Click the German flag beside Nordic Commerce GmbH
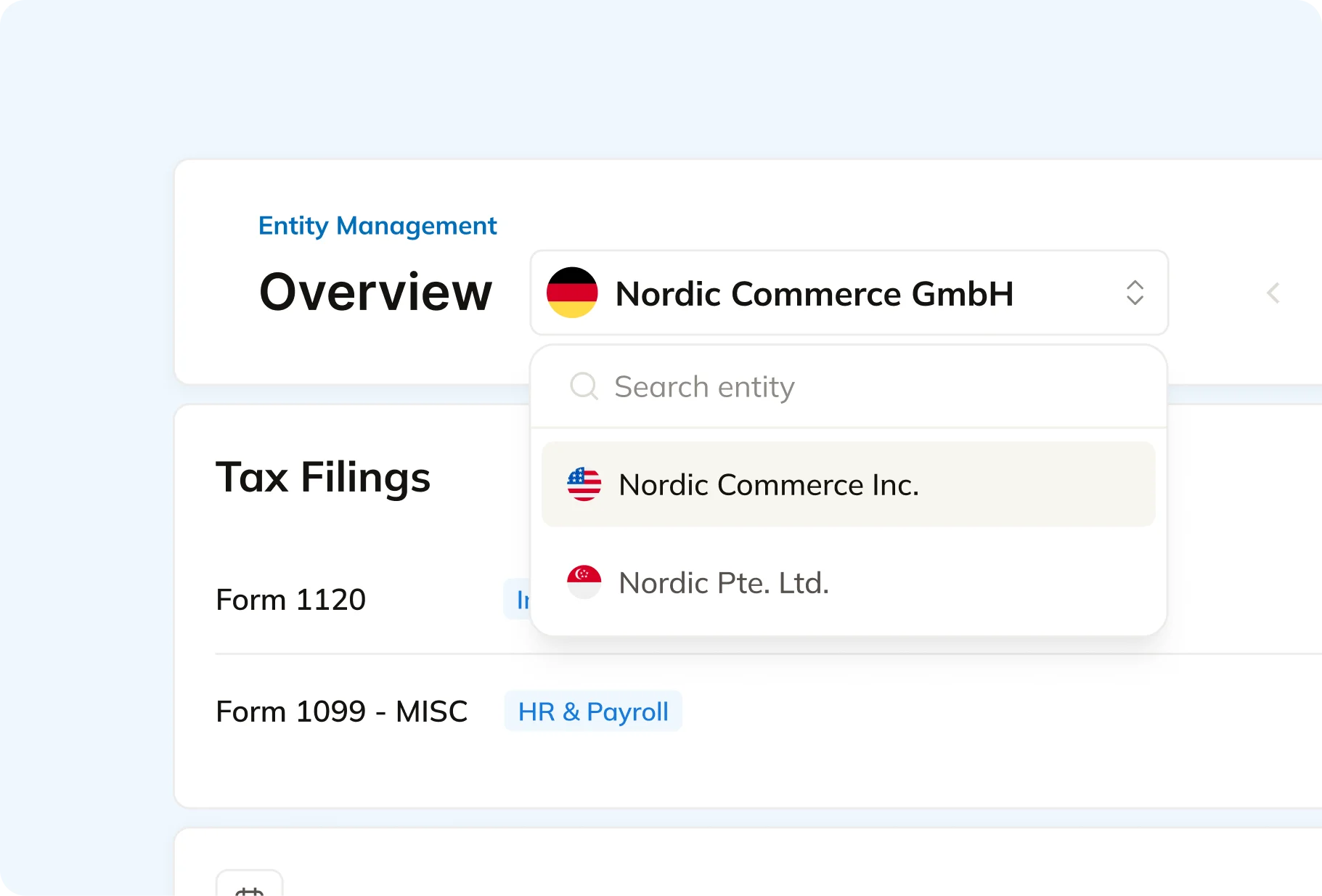1322x896 pixels. tap(574, 293)
